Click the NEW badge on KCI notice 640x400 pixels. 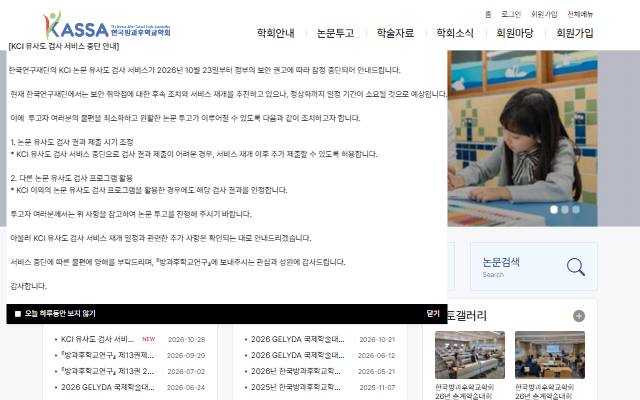point(149,339)
